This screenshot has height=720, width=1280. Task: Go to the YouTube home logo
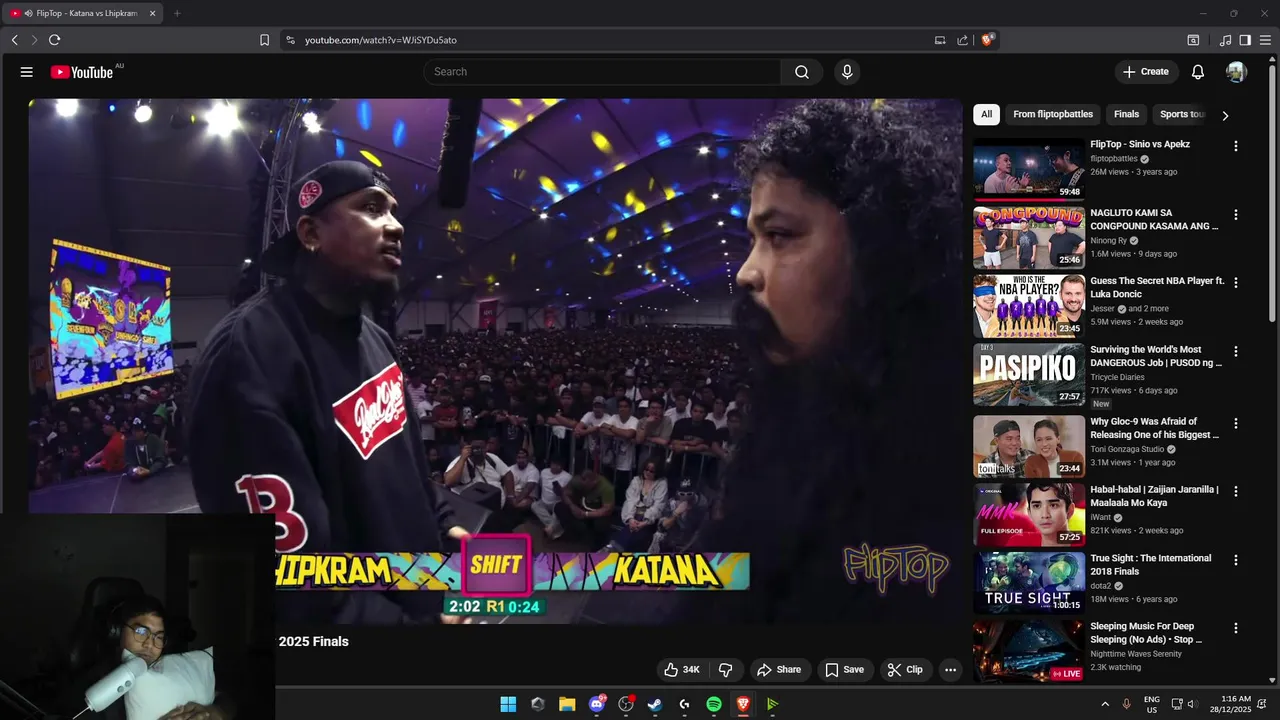(82, 72)
